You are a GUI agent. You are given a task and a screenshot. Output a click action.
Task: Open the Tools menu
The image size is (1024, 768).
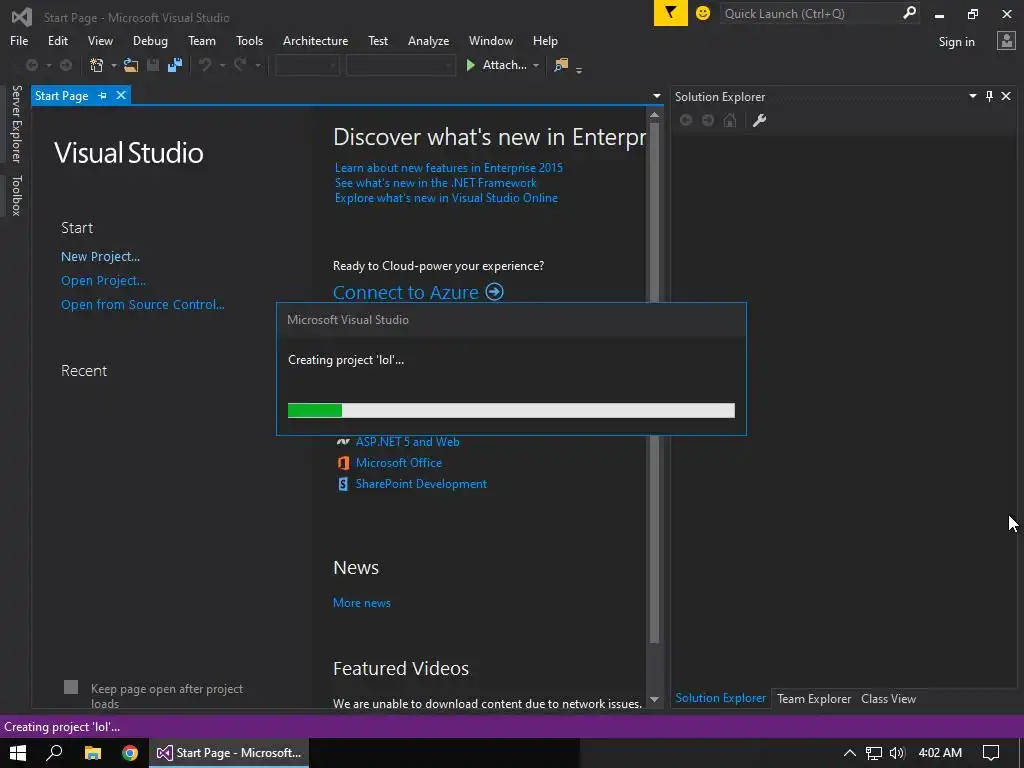(x=249, y=40)
